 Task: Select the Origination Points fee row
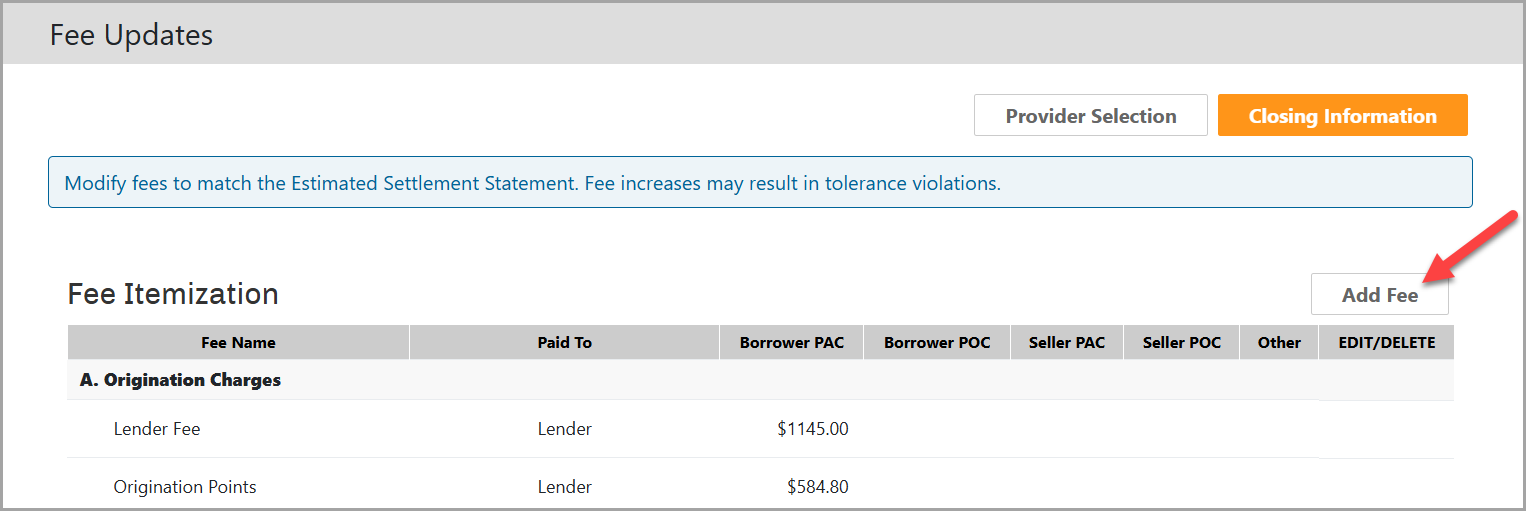(x=185, y=487)
